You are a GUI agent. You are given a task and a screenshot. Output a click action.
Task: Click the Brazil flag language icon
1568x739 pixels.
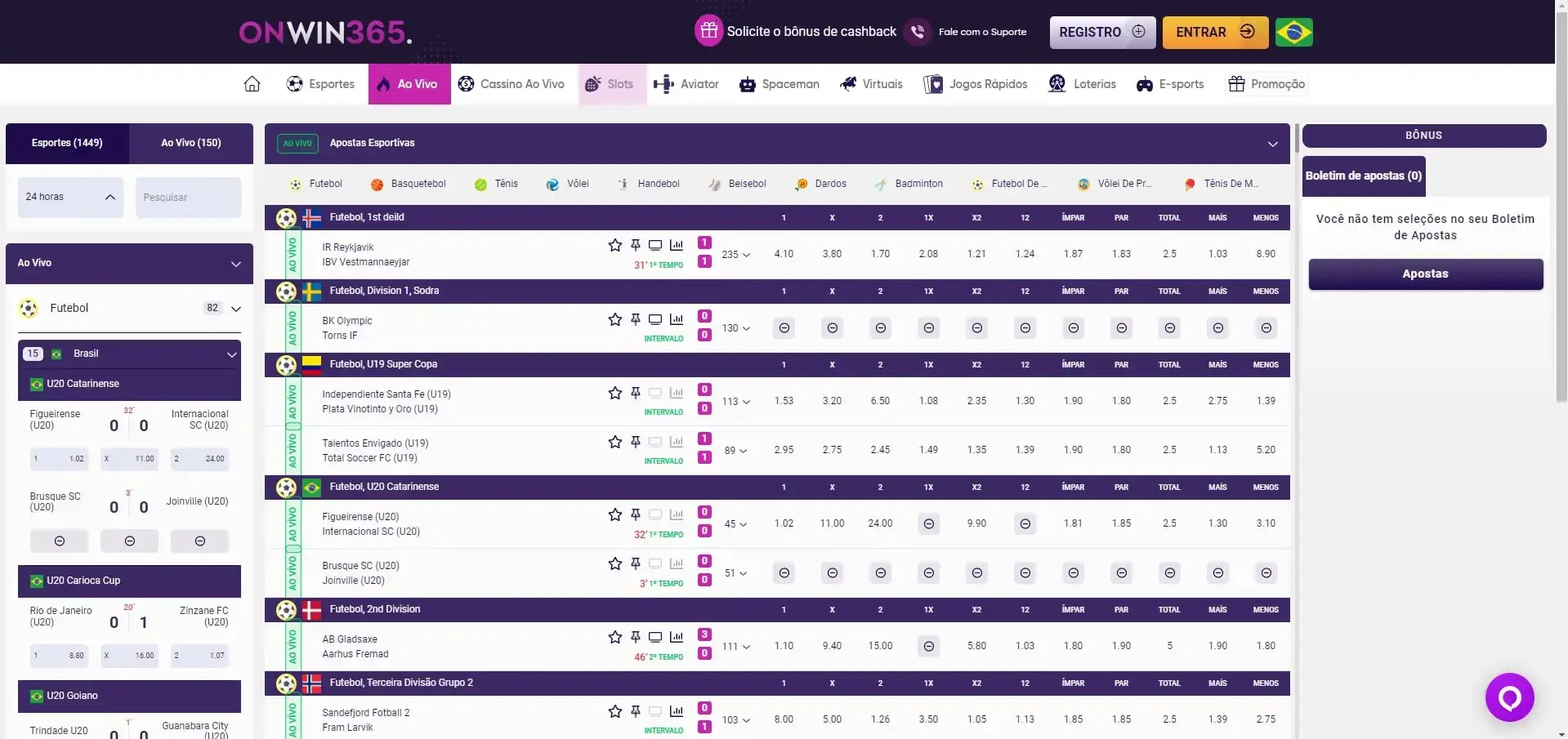coord(1293,33)
